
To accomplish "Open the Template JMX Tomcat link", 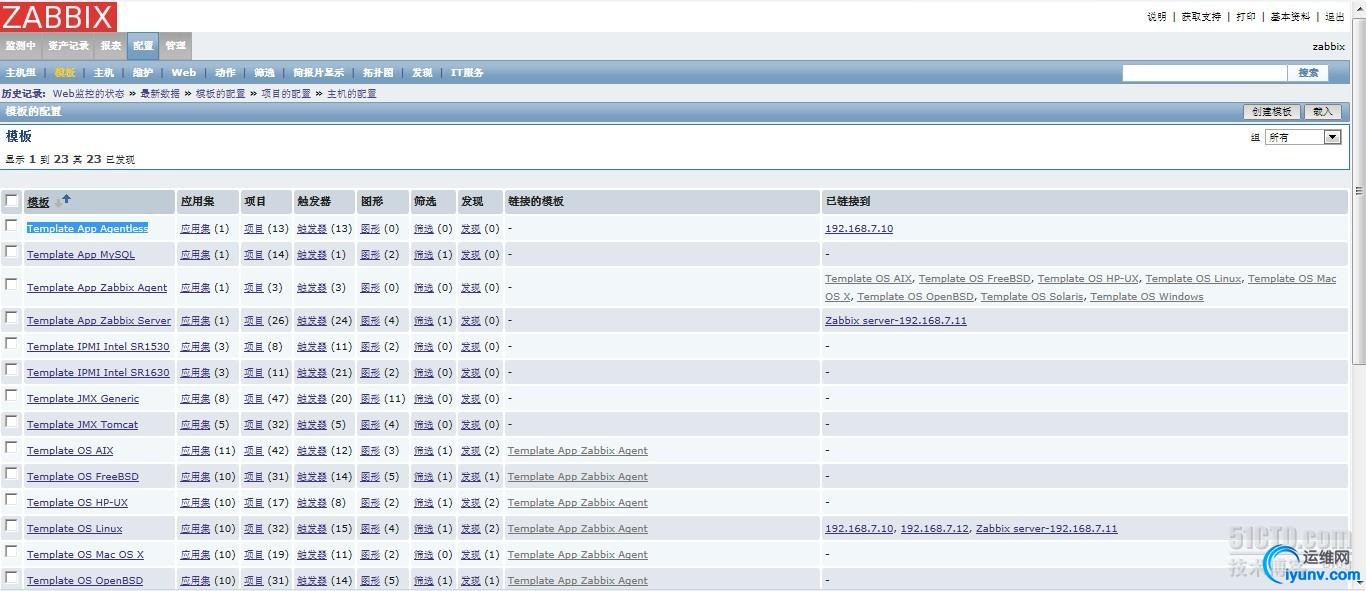I will [83, 425].
